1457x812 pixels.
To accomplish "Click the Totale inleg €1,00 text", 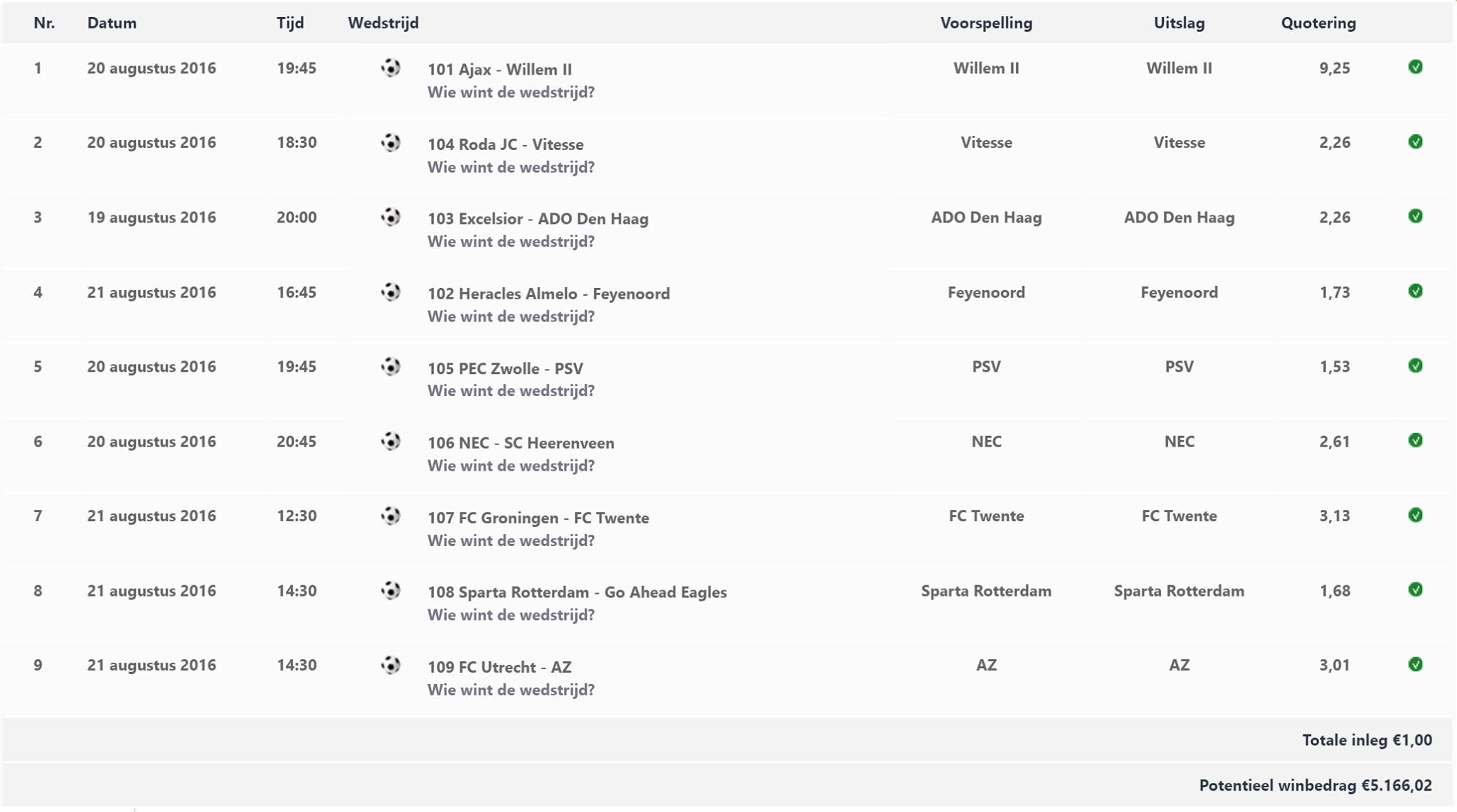I will pyautogui.click(x=1367, y=740).
